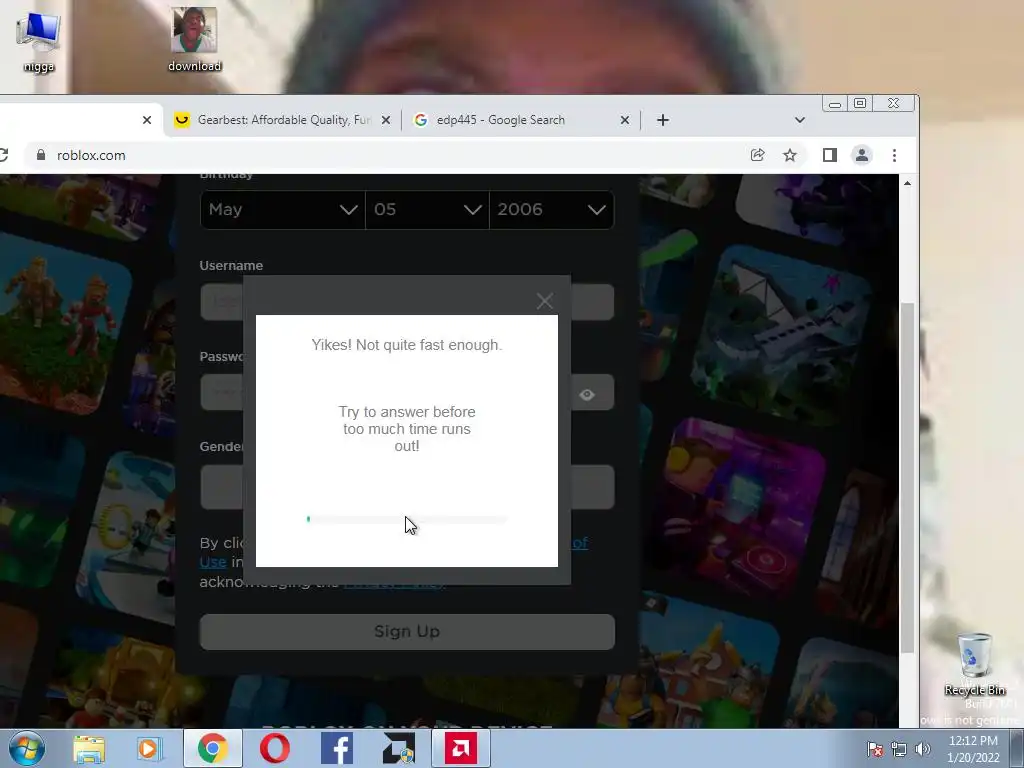Select Chrome in the taskbar
Image resolution: width=1024 pixels, height=768 pixels.
pyautogui.click(x=213, y=748)
